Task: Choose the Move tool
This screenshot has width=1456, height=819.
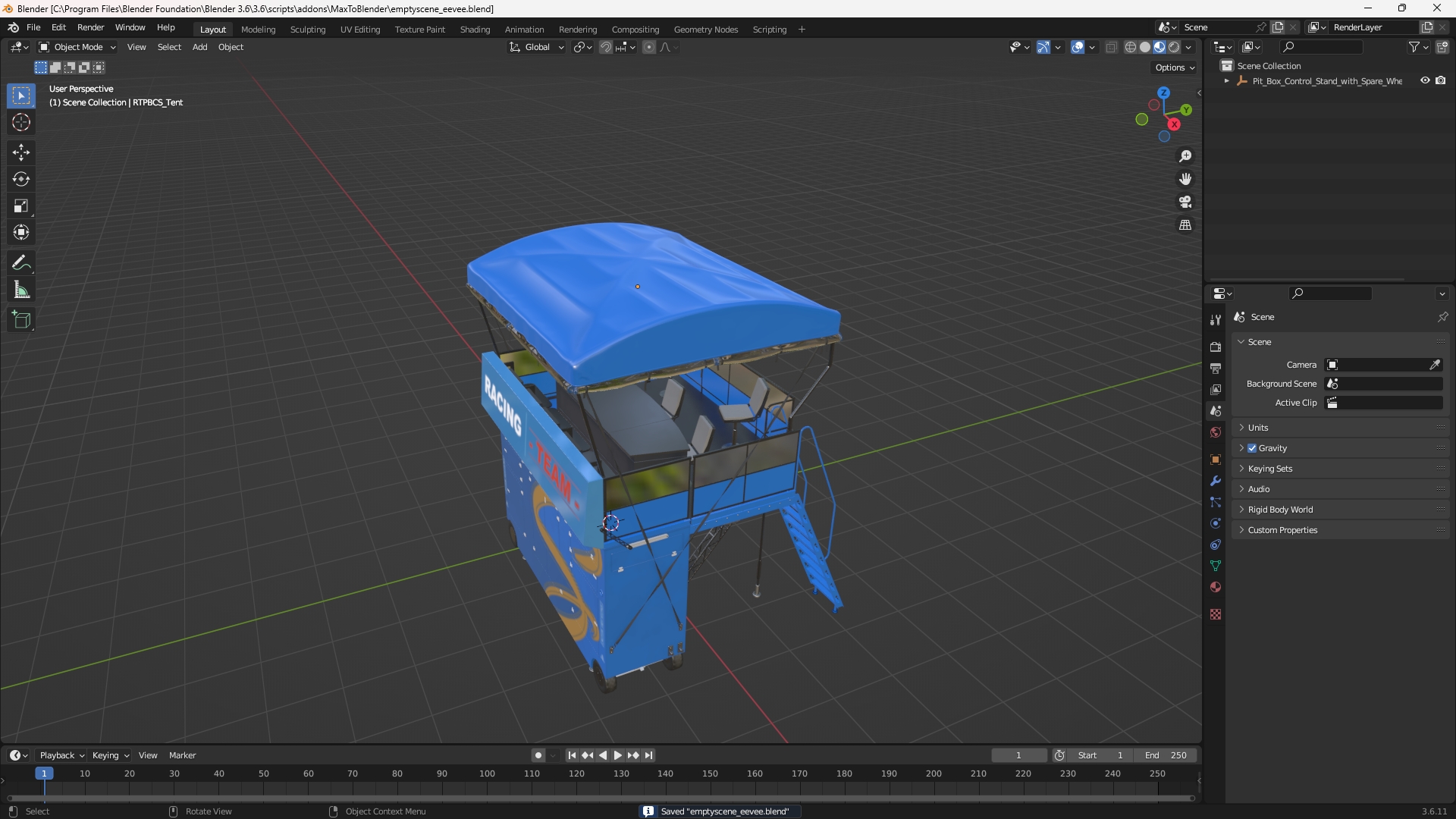Action: 21,152
